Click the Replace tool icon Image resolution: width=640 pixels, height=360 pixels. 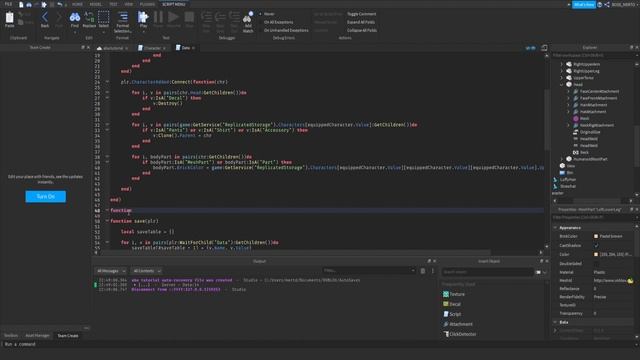click(x=89, y=17)
